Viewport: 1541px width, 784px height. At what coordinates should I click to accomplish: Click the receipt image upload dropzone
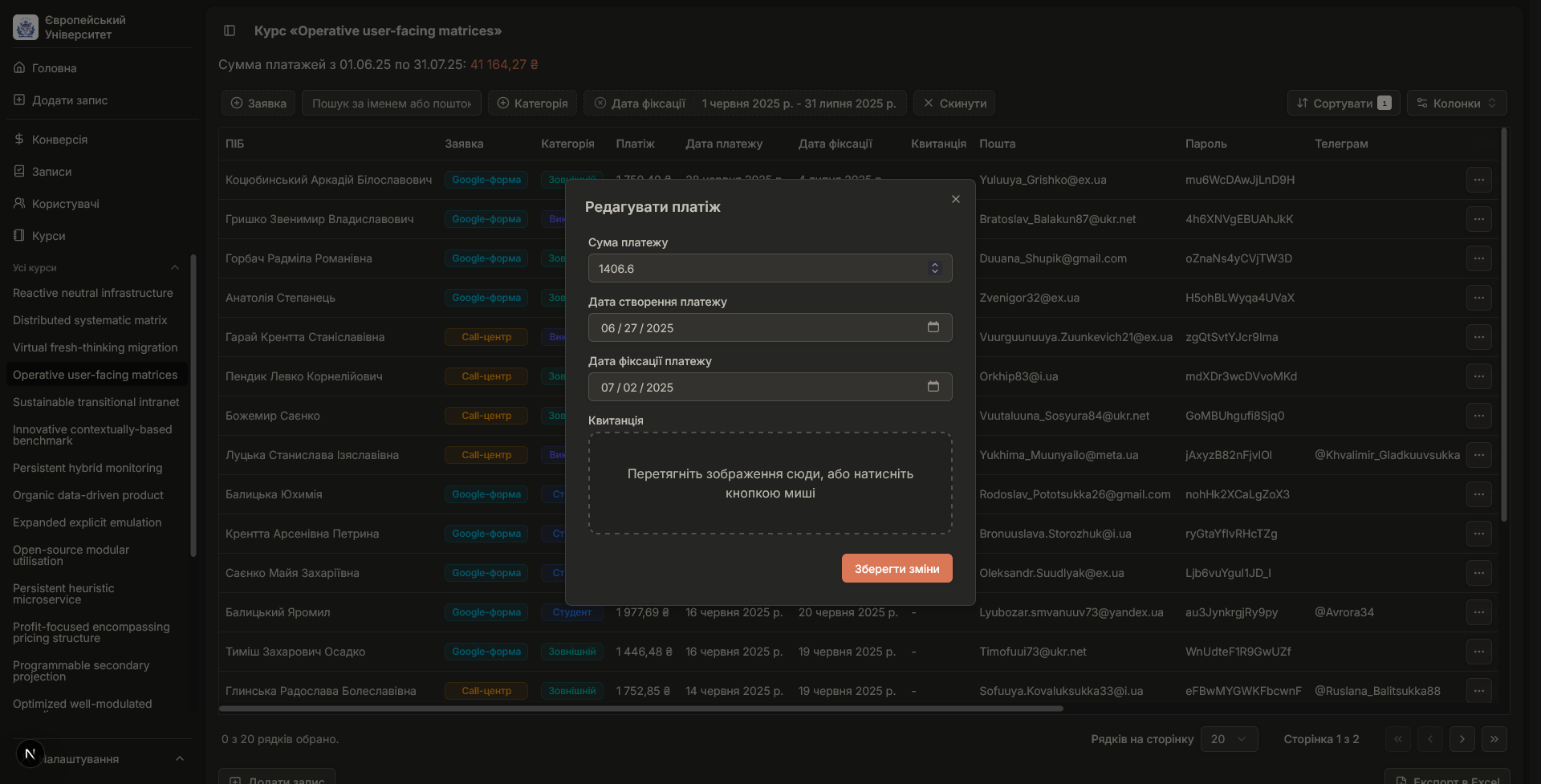[770, 483]
